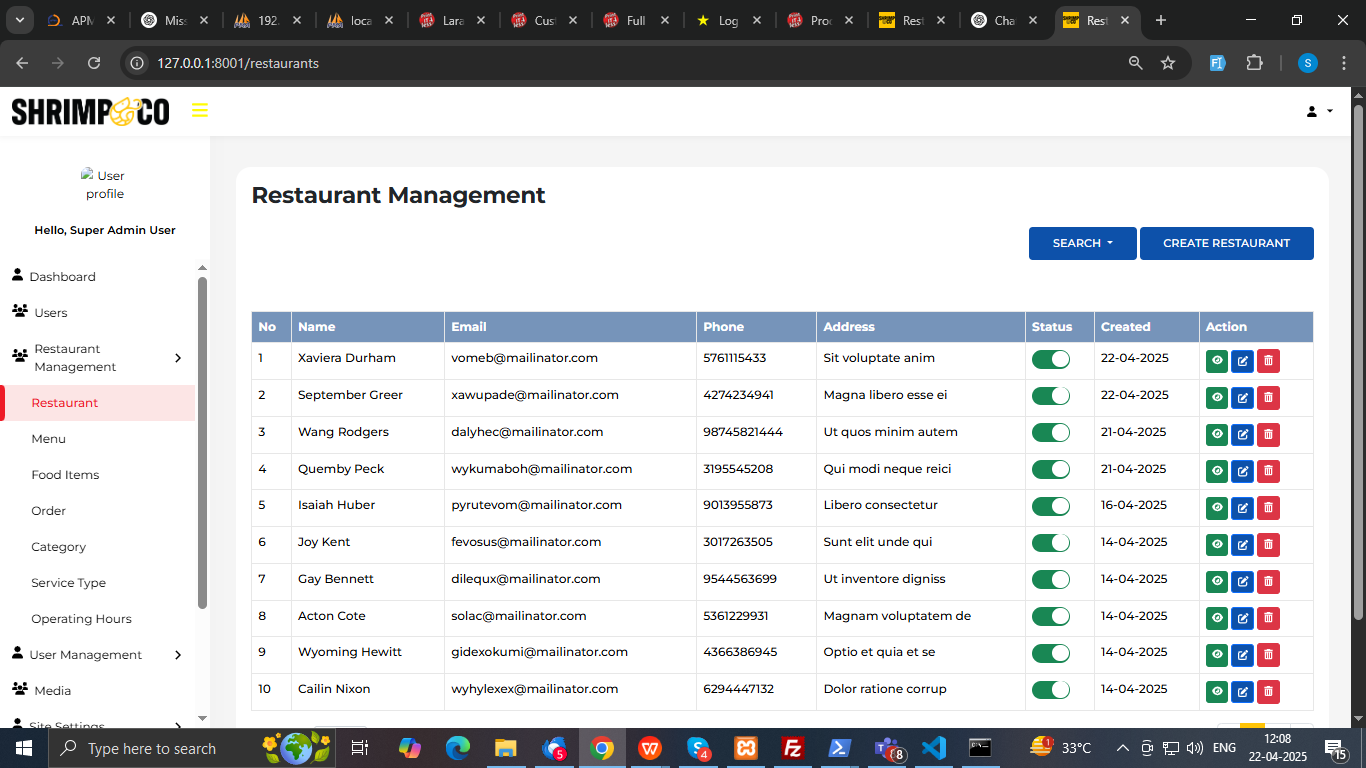The height and width of the screenshot is (768, 1366).
Task: Open Visual Studio Code from taskbar
Action: (933, 748)
